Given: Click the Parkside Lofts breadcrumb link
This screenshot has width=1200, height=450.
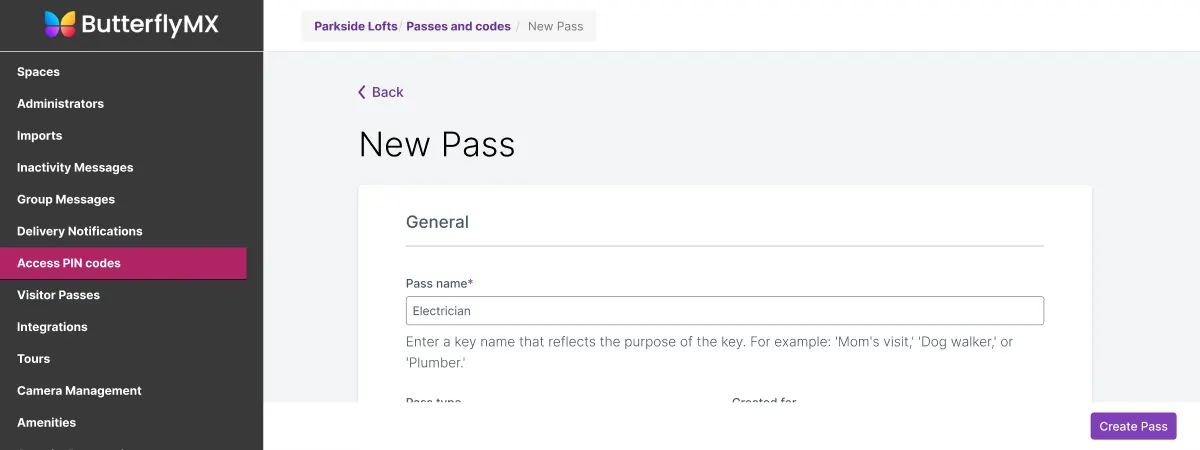Looking at the screenshot, I should [x=355, y=26].
